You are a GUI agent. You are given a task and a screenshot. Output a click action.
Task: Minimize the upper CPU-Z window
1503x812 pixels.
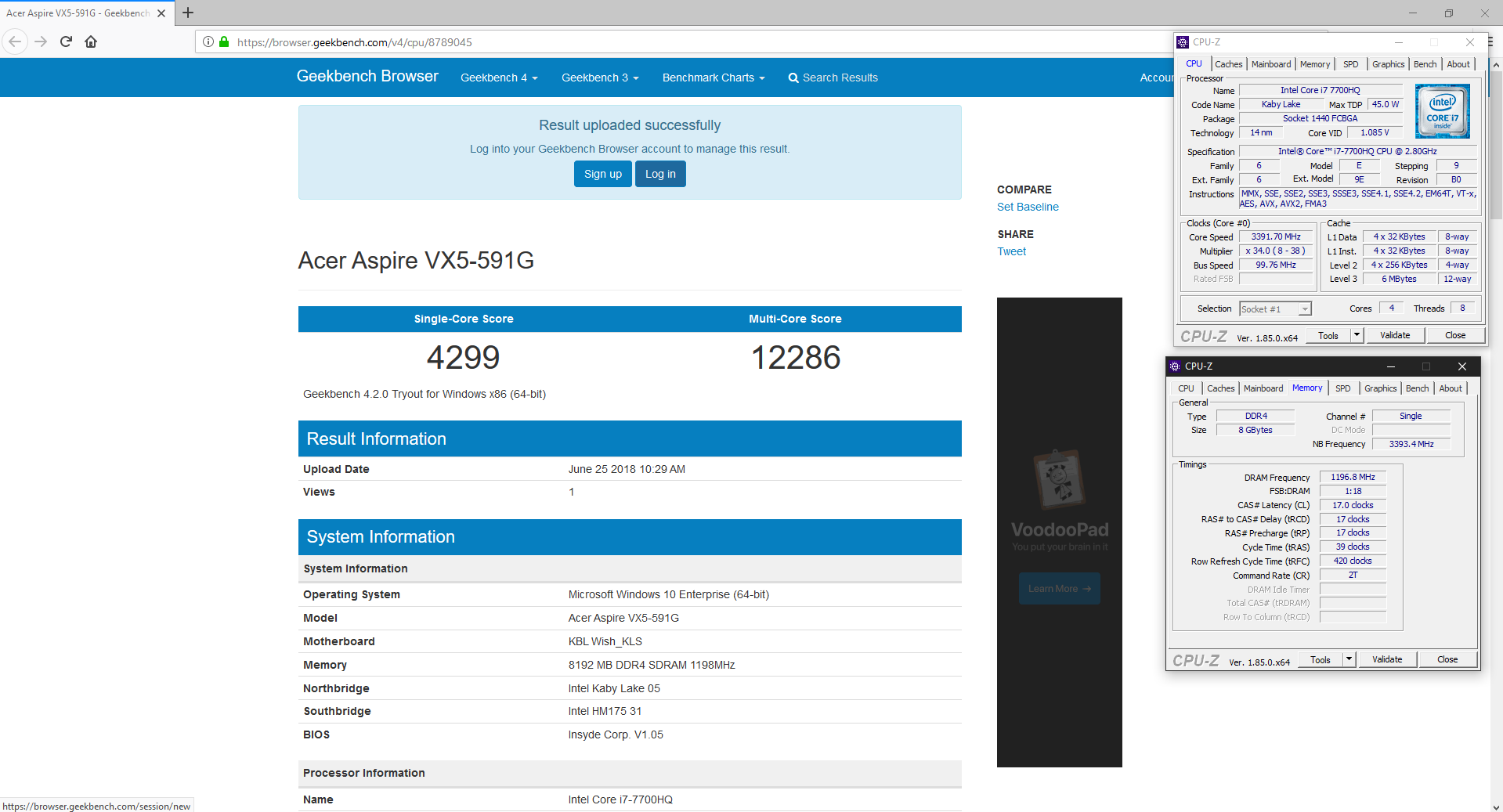[1399, 42]
